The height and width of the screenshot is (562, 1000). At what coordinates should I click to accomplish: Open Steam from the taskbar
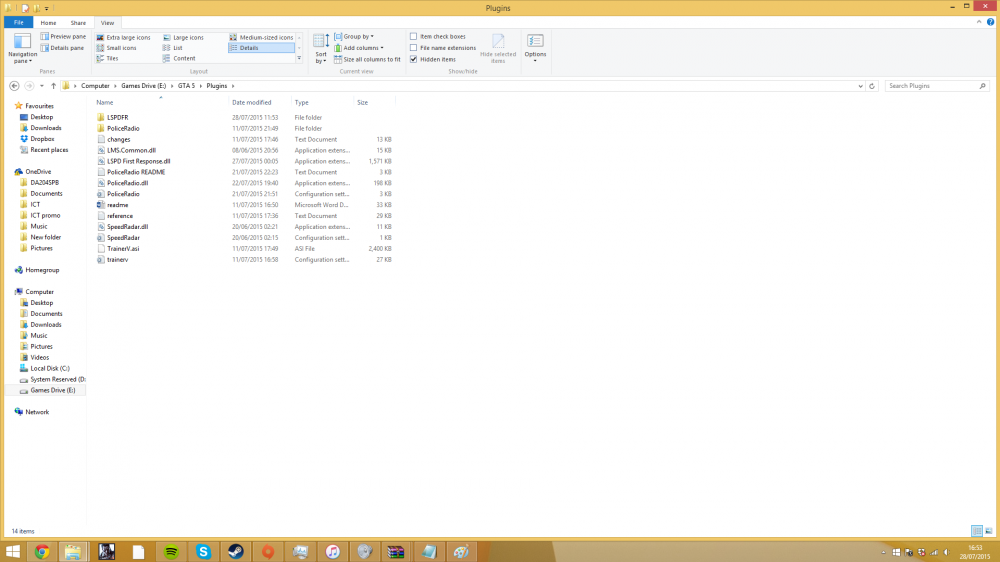(236, 552)
